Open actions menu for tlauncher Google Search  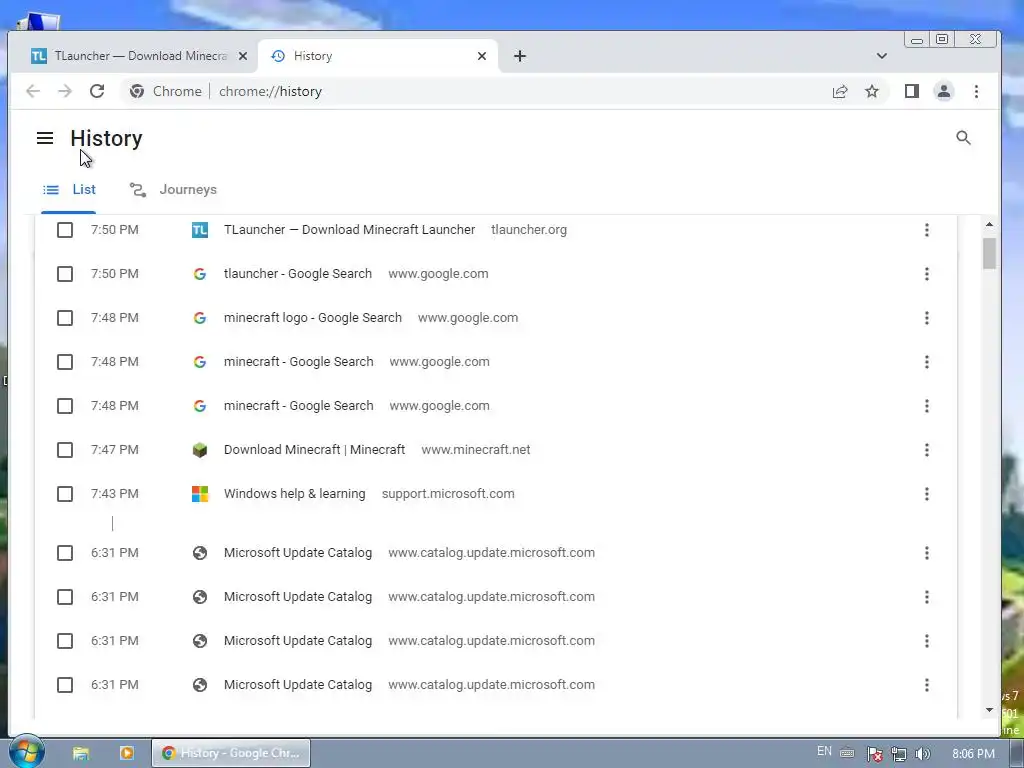click(927, 274)
